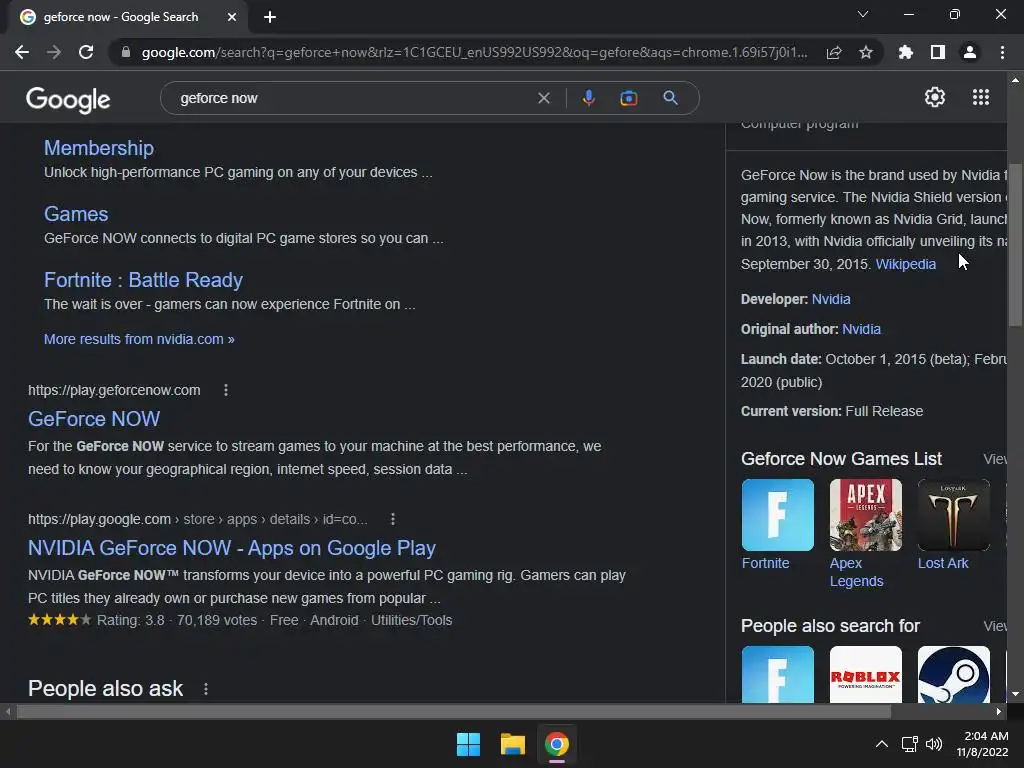Click the Fortnite label link
1024x768 pixels.
765,563
